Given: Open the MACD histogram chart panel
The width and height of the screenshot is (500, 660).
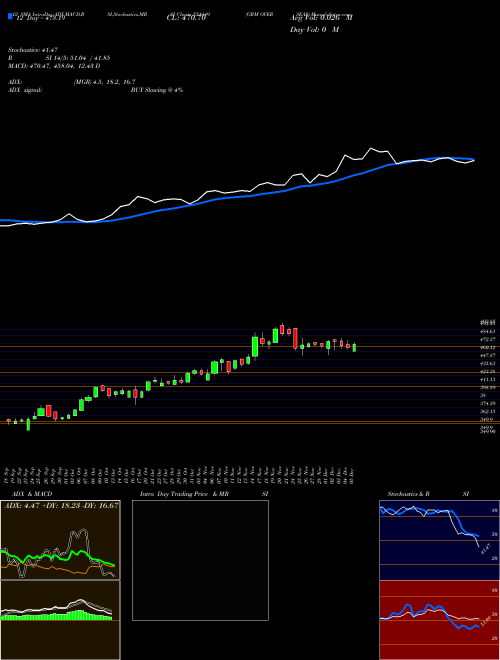Looking at the screenshot, I should point(60,620).
